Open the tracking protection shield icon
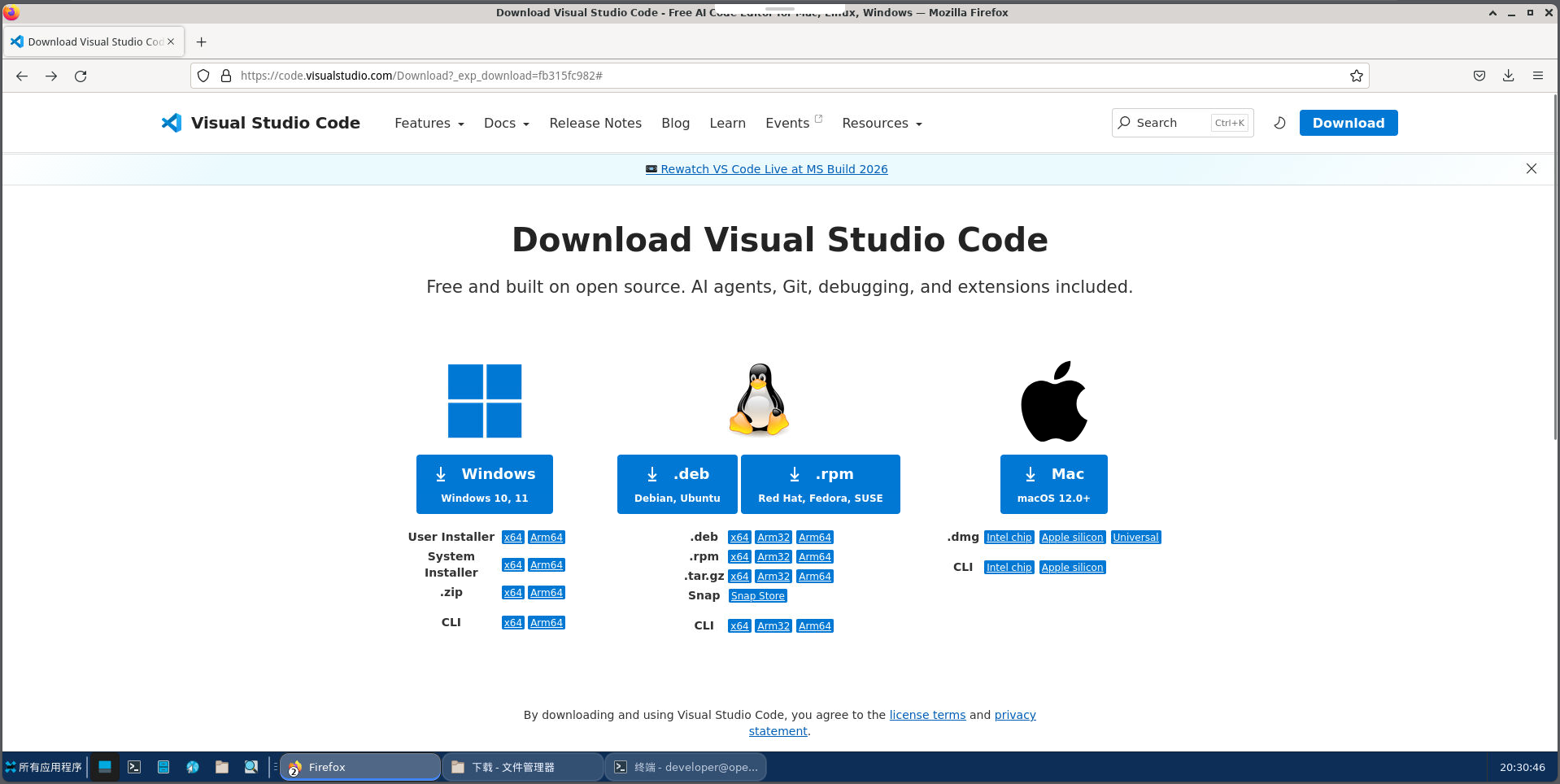The width and height of the screenshot is (1560, 784). [203, 76]
